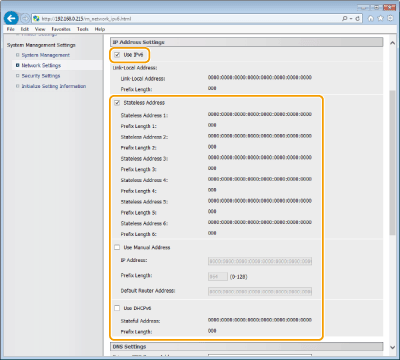Click the System Management Settings heading

click(x=41, y=45)
